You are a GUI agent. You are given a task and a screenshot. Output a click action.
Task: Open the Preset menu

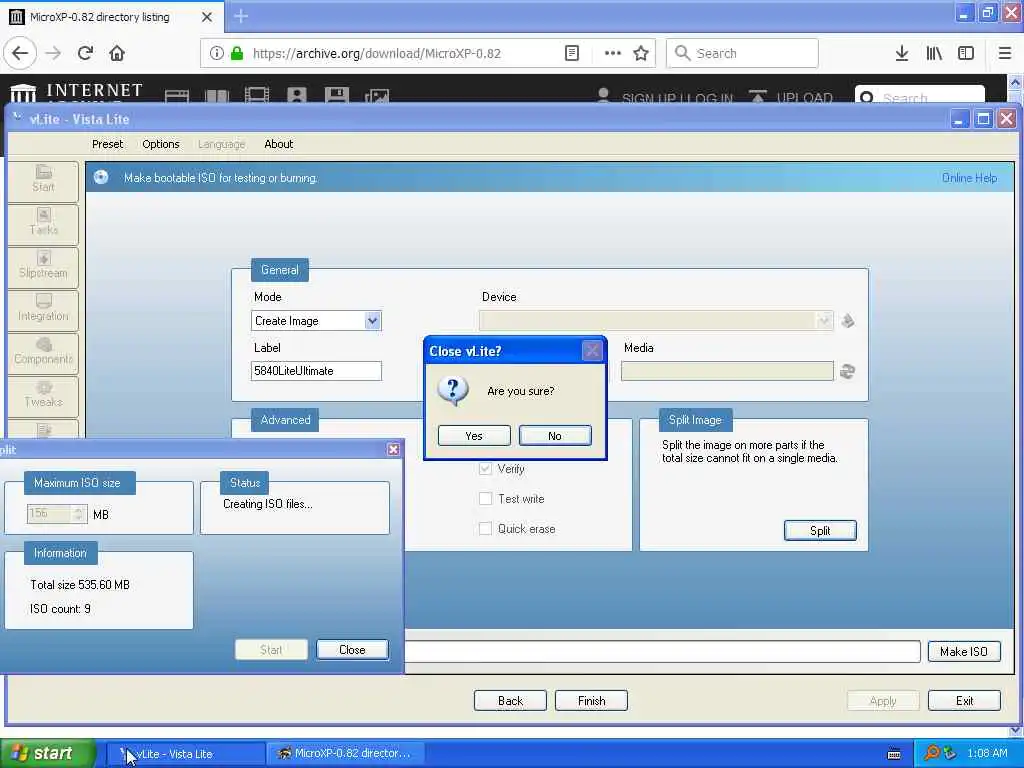pos(107,144)
